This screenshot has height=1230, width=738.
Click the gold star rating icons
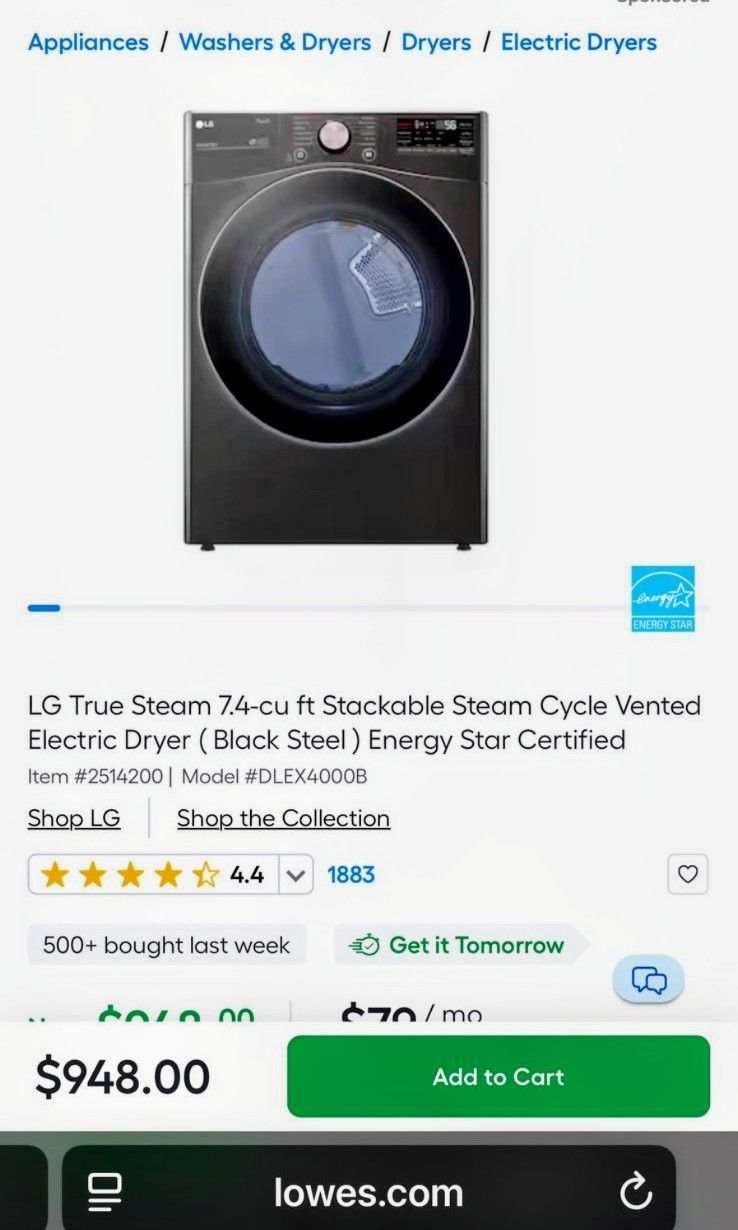(x=130, y=875)
